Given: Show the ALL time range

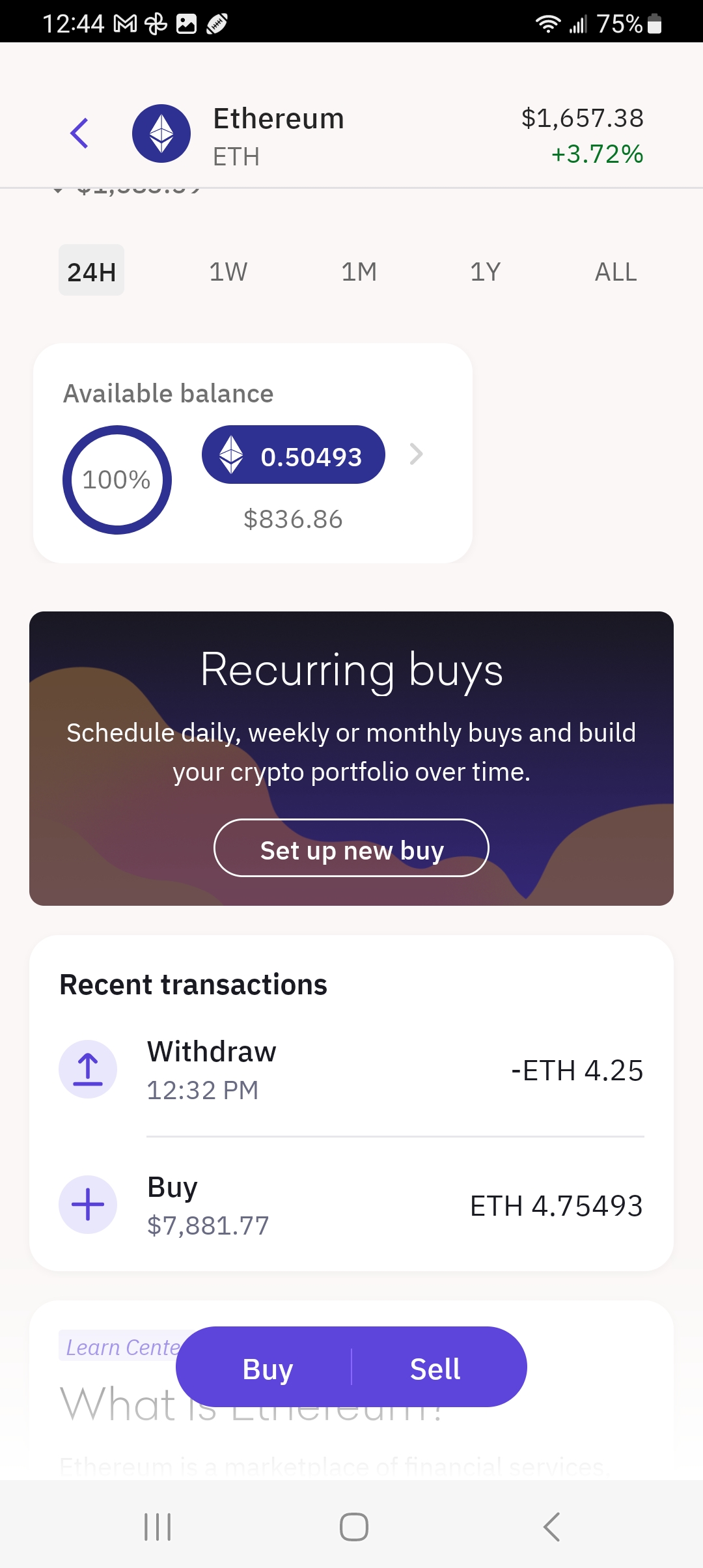Looking at the screenshot, I should click(x=616, y=272).
